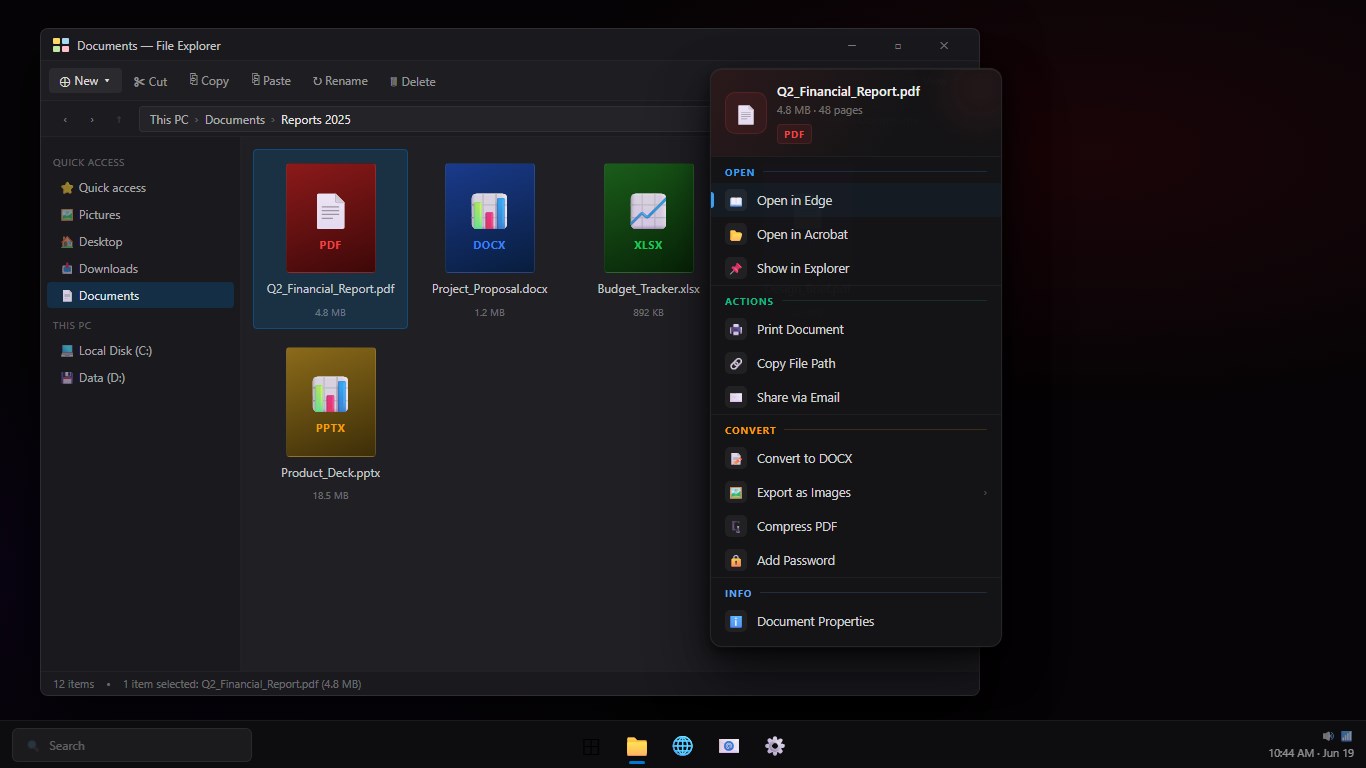Image resolution: width=1366 pixels, height=768 pixels.
Task: Go forward with the right arrow
Action: tap(92, 120)
